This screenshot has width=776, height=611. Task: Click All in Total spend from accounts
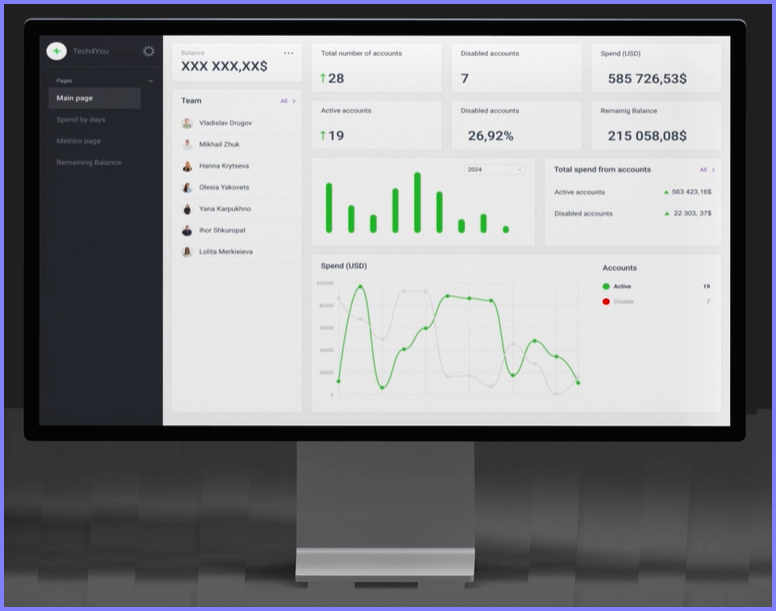pos(707,170)
